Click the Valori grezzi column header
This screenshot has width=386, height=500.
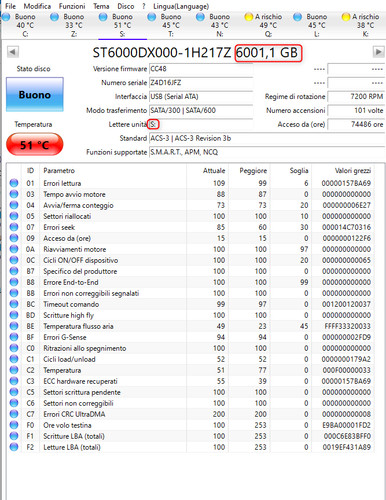coord(353,171)
